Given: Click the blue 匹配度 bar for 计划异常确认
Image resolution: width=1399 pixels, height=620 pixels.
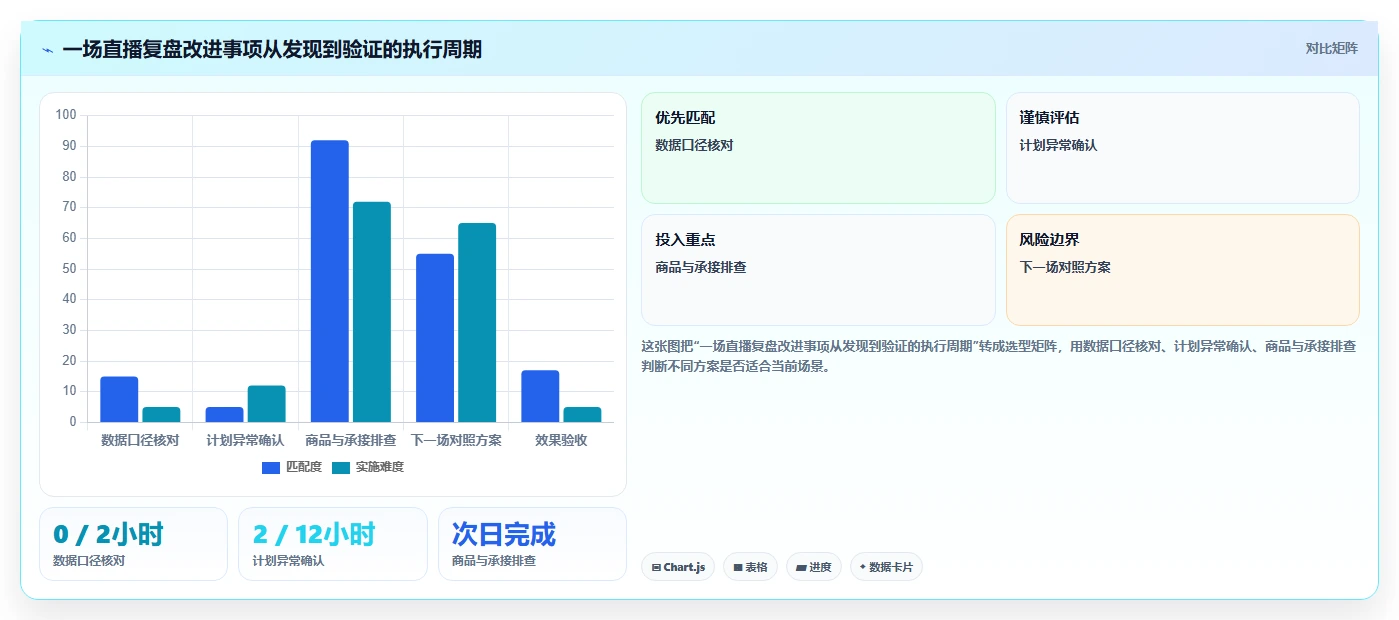Looking at the screenshot, I should click(224, 414).
